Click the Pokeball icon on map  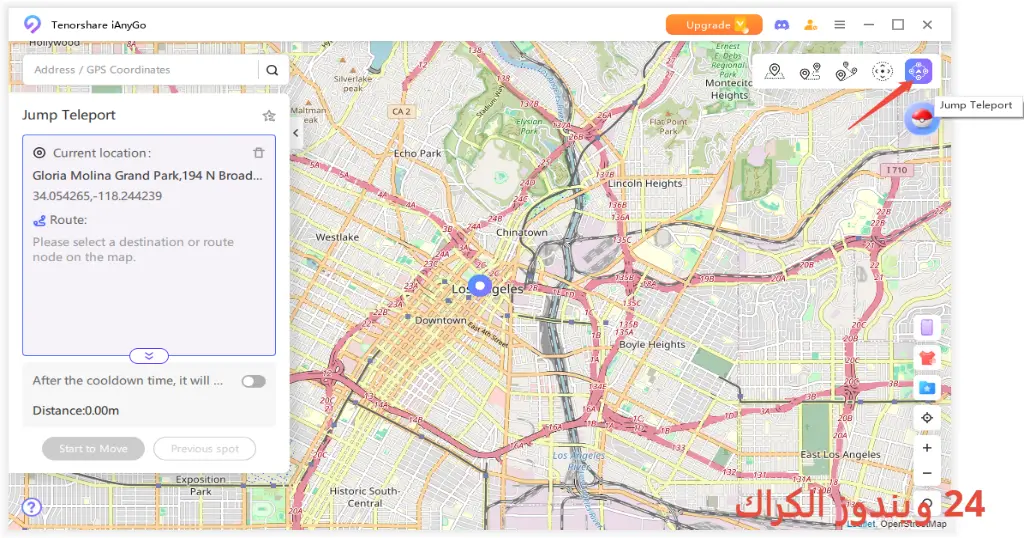pyautogui.click(x=921, y=119)
